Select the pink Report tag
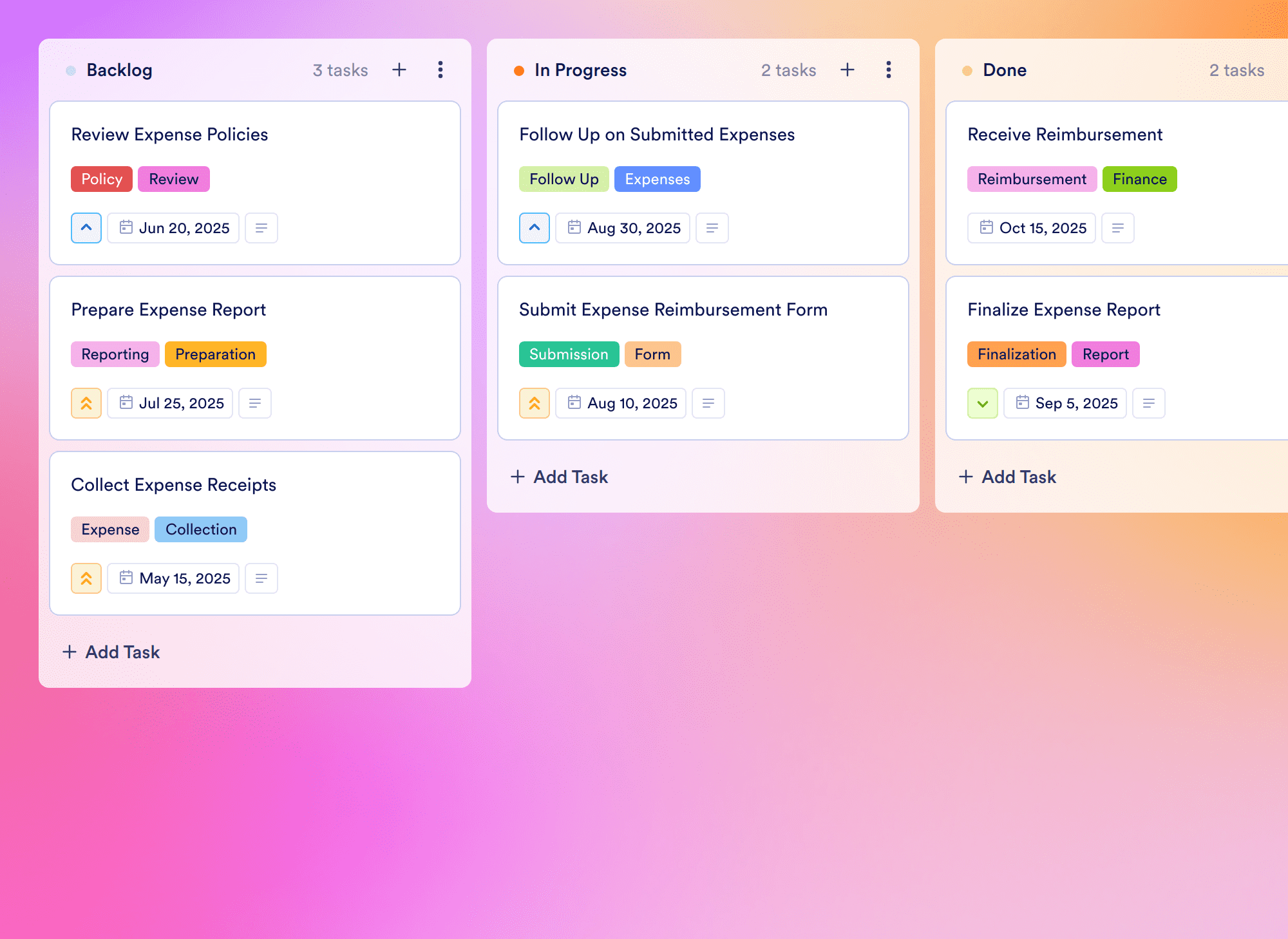The height and width of the screenshot is (939, 1288). [1106, 354]
